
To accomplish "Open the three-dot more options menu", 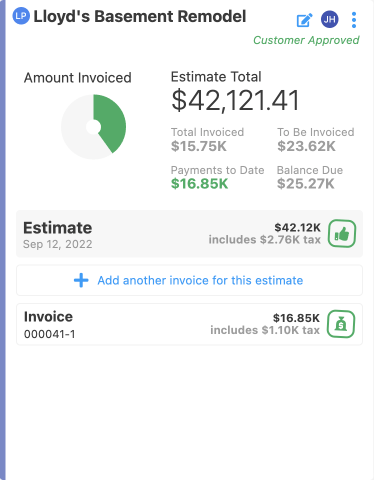I will click(x=354, y=20).
